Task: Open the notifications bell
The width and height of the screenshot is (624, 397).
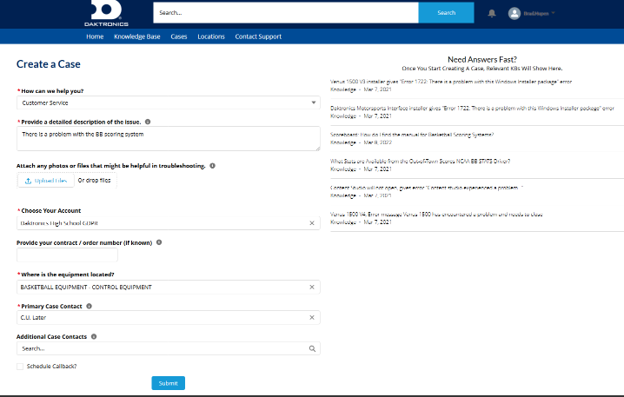Action: [492, 13]
